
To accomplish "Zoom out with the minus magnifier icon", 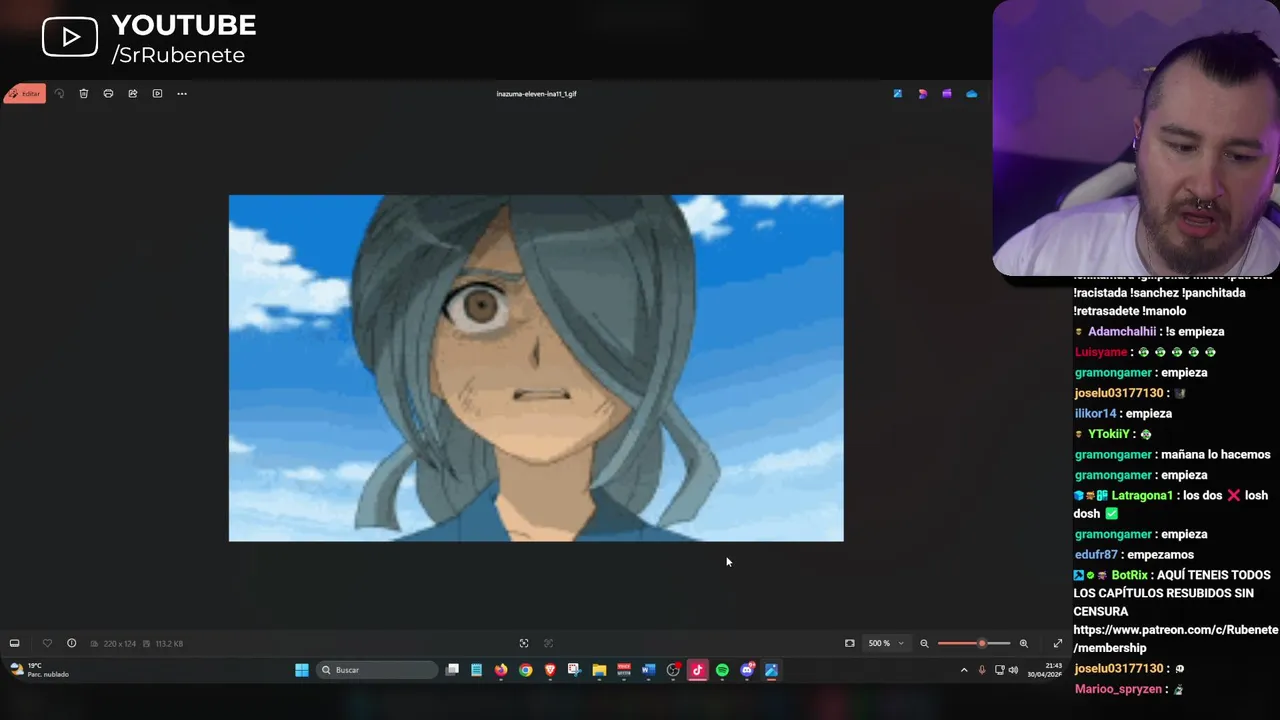I will click(x=924, y=643).
